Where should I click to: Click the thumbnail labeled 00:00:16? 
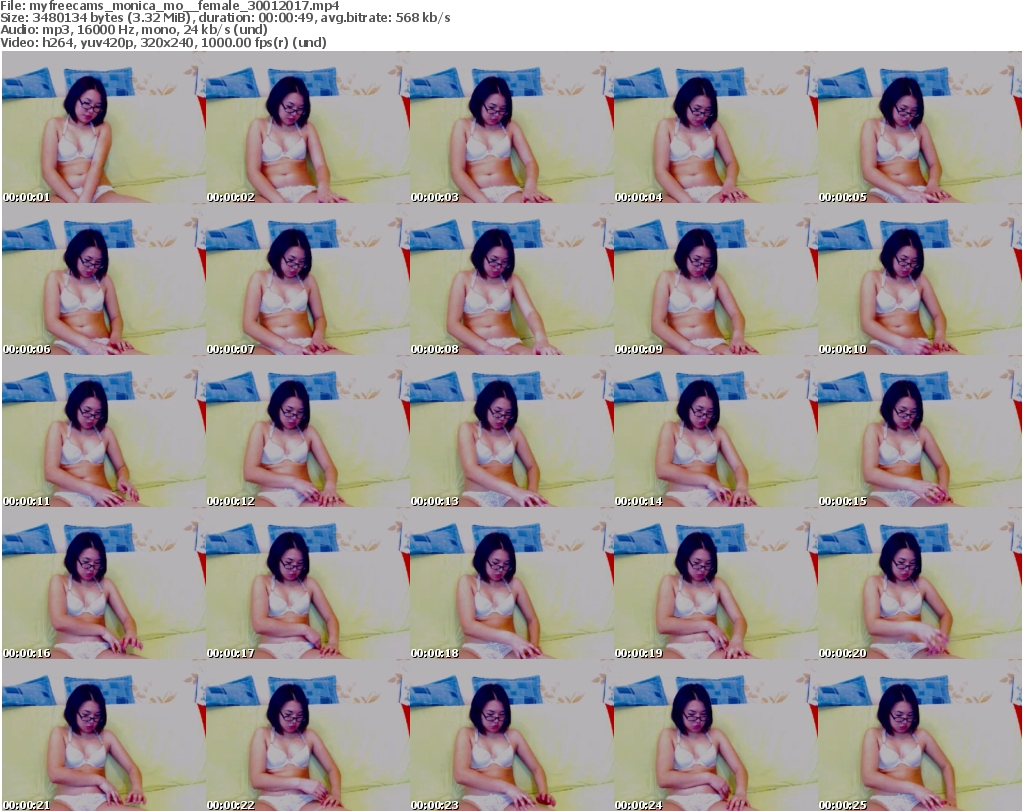click(104, 584)
